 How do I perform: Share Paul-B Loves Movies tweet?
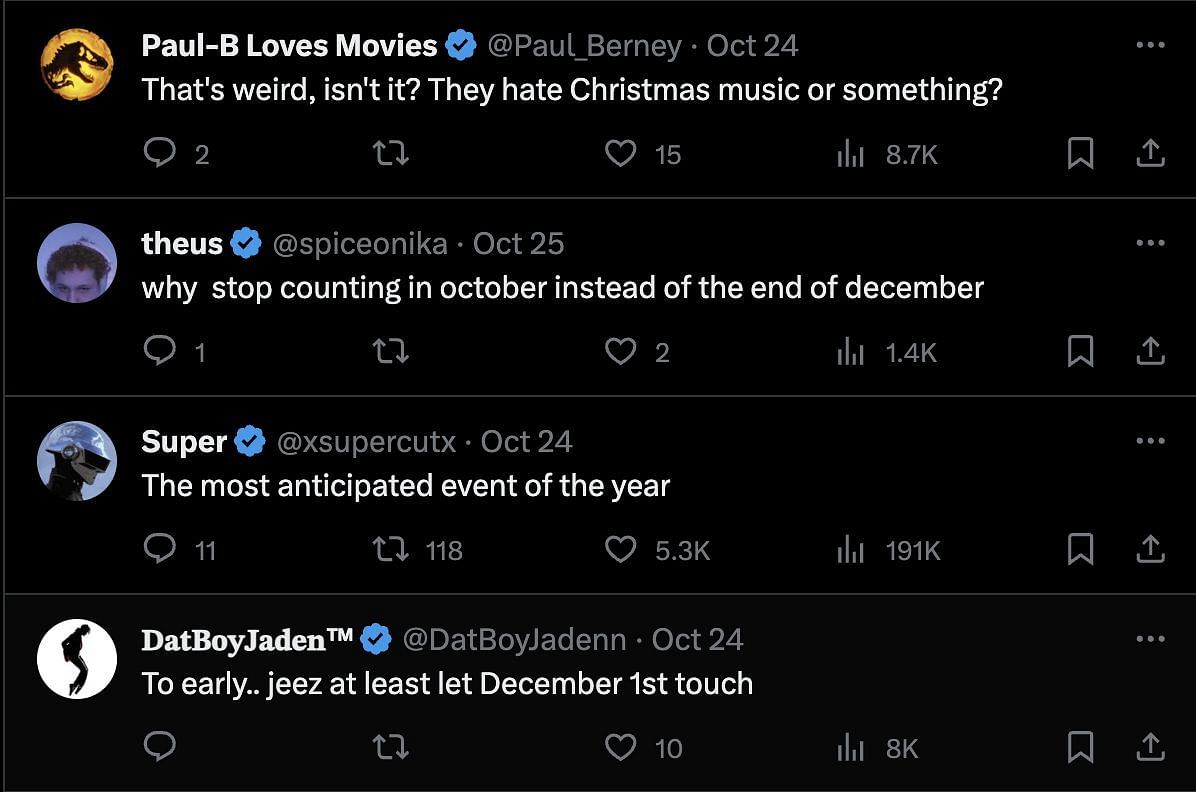coord(1150,153)
